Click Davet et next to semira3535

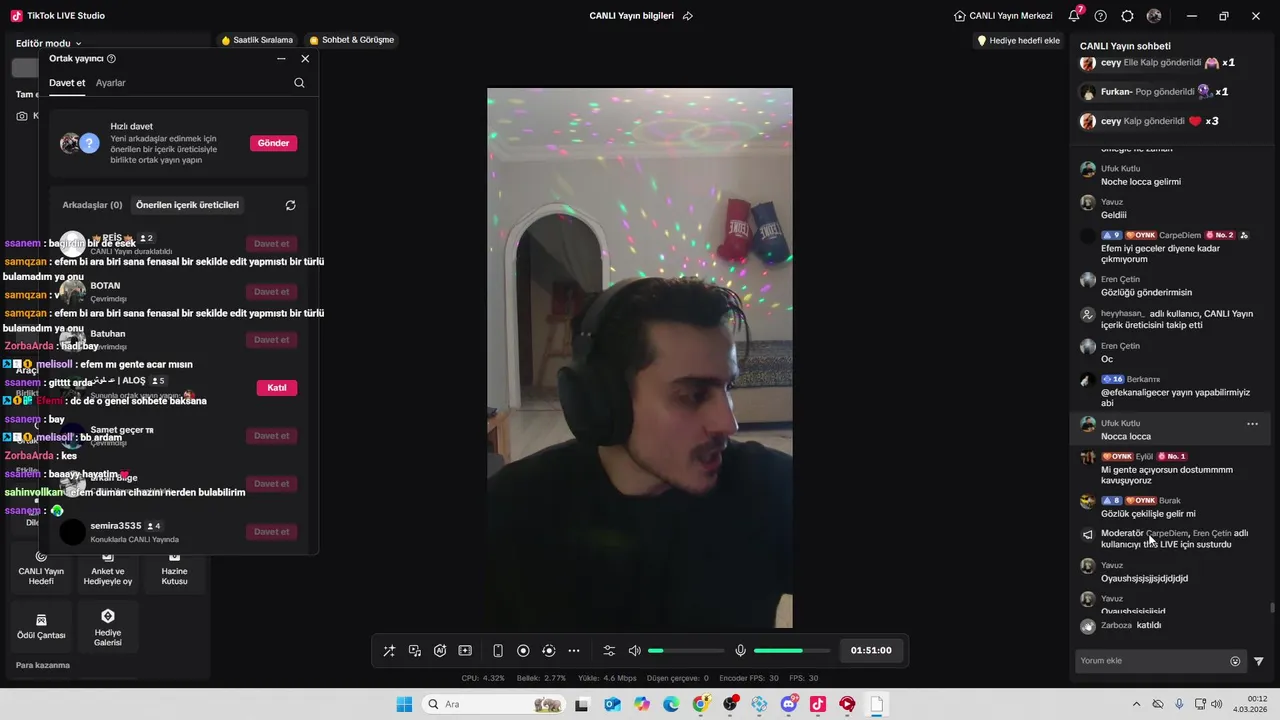pyautogui.click(x=271, y=532)
